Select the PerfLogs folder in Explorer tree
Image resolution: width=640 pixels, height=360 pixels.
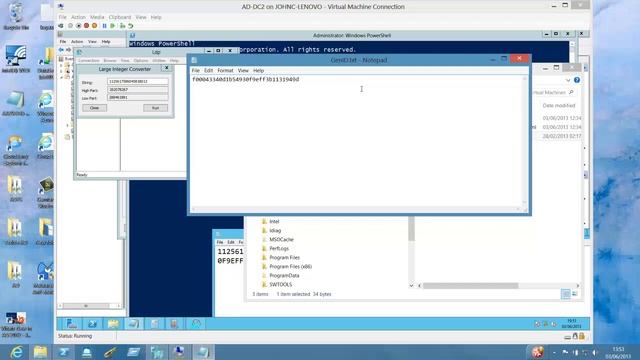click(279, 248)
